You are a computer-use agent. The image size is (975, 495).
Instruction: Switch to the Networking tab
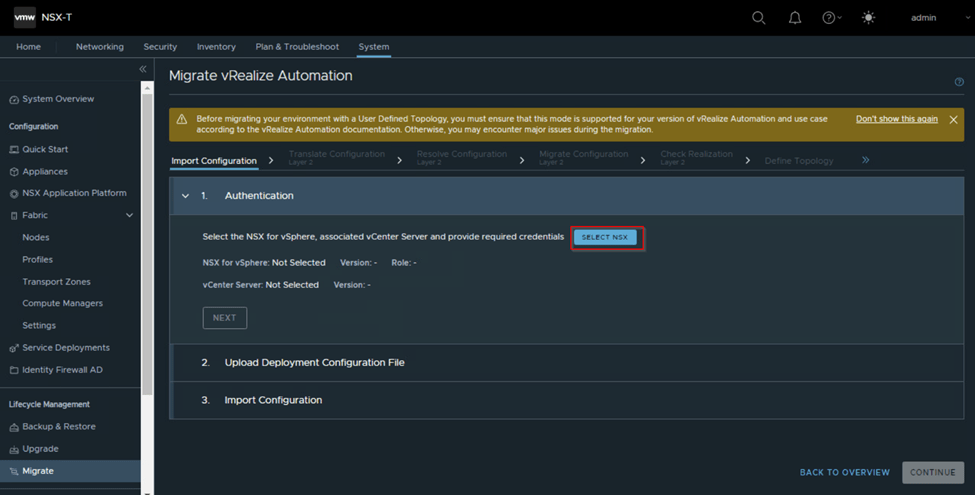tap(100, 47)
